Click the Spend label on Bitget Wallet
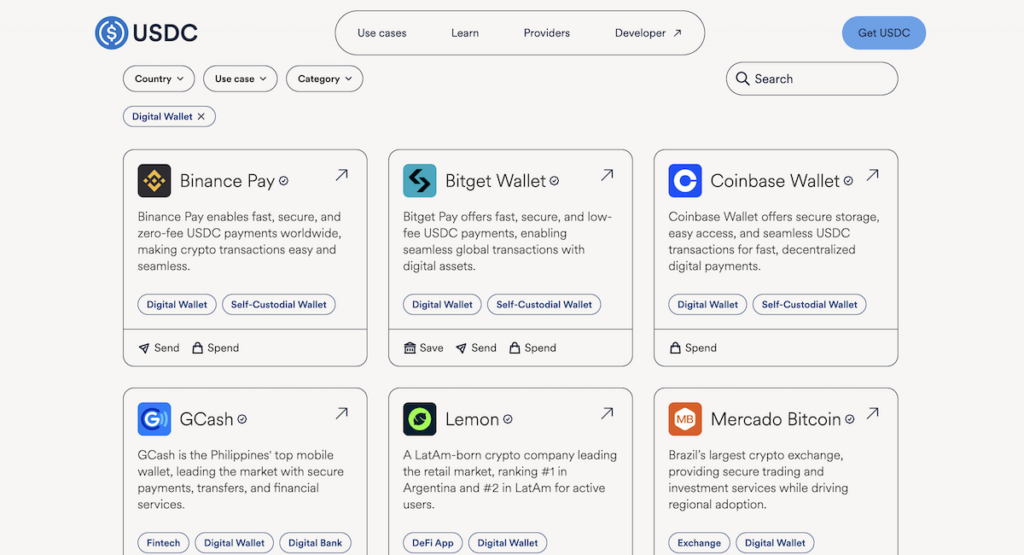This screenshot has height=555, width=1024. click(540, 348)
